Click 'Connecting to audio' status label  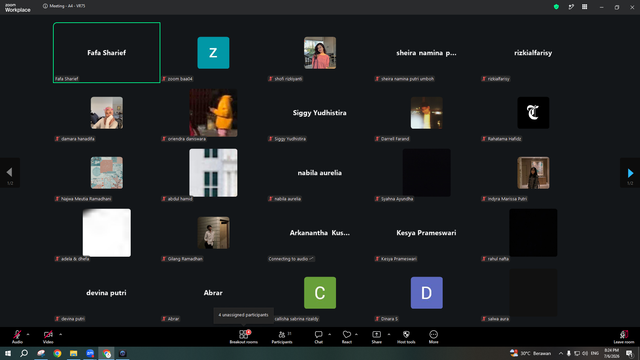click(291, 259)
